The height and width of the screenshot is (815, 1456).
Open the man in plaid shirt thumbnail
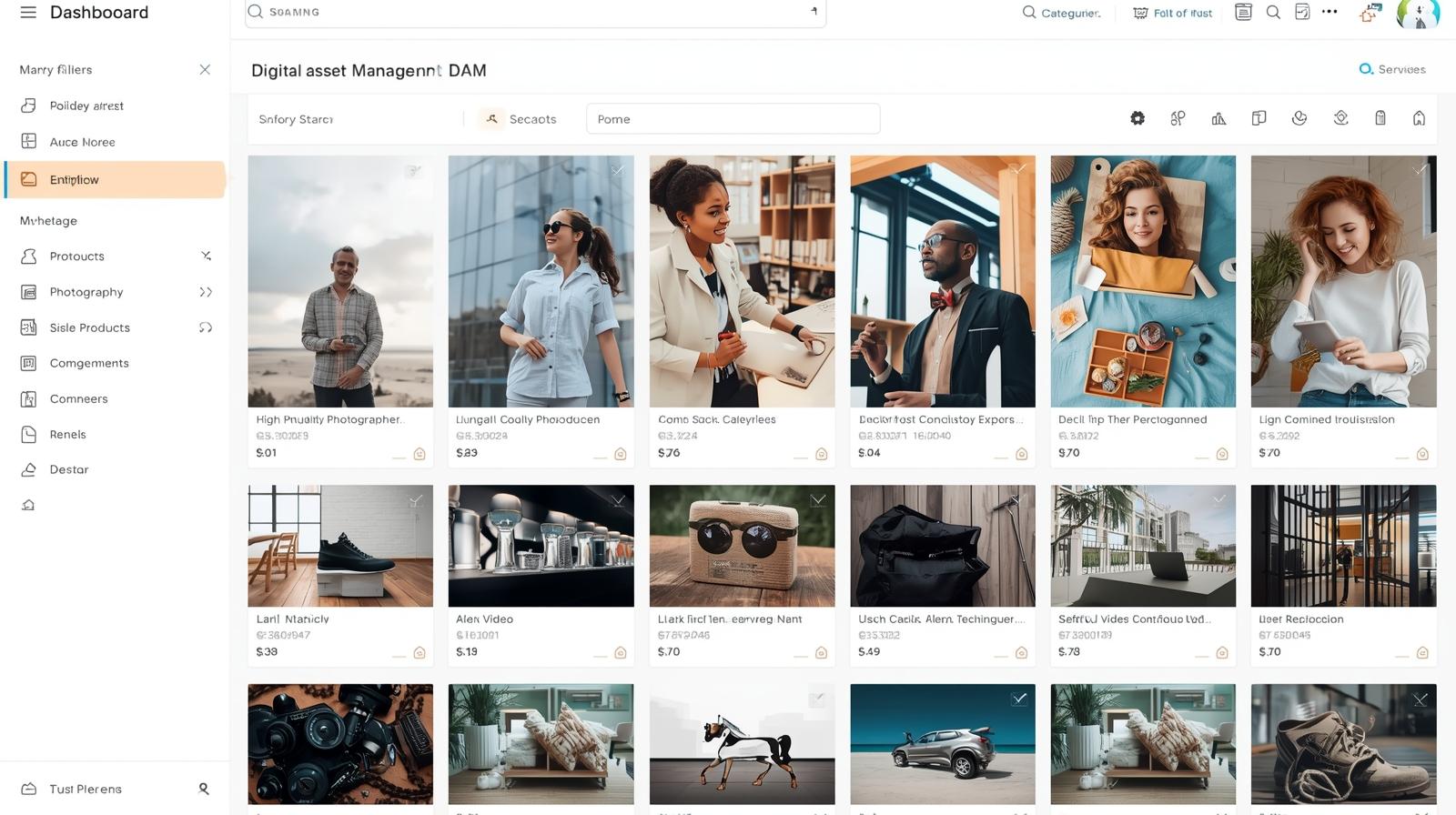point(340,281)
